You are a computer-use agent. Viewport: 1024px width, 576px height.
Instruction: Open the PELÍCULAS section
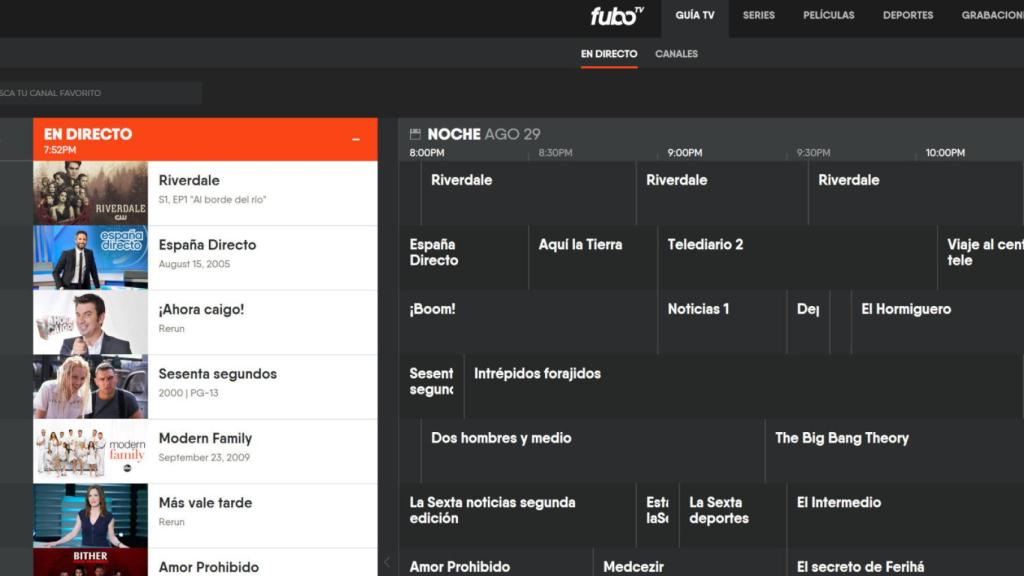(x=828, y=15)
